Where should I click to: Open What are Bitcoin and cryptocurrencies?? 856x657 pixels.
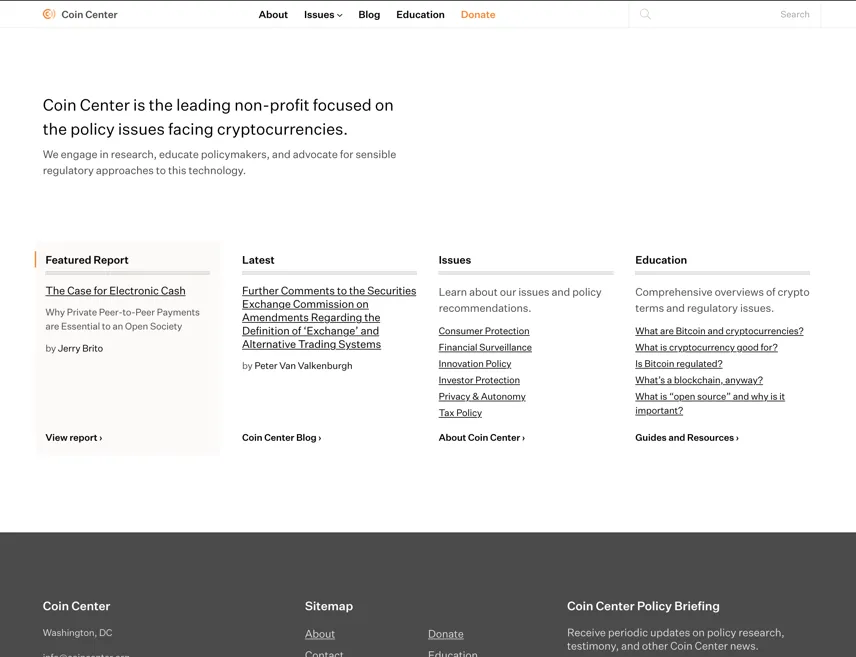[x=719, y=331]
